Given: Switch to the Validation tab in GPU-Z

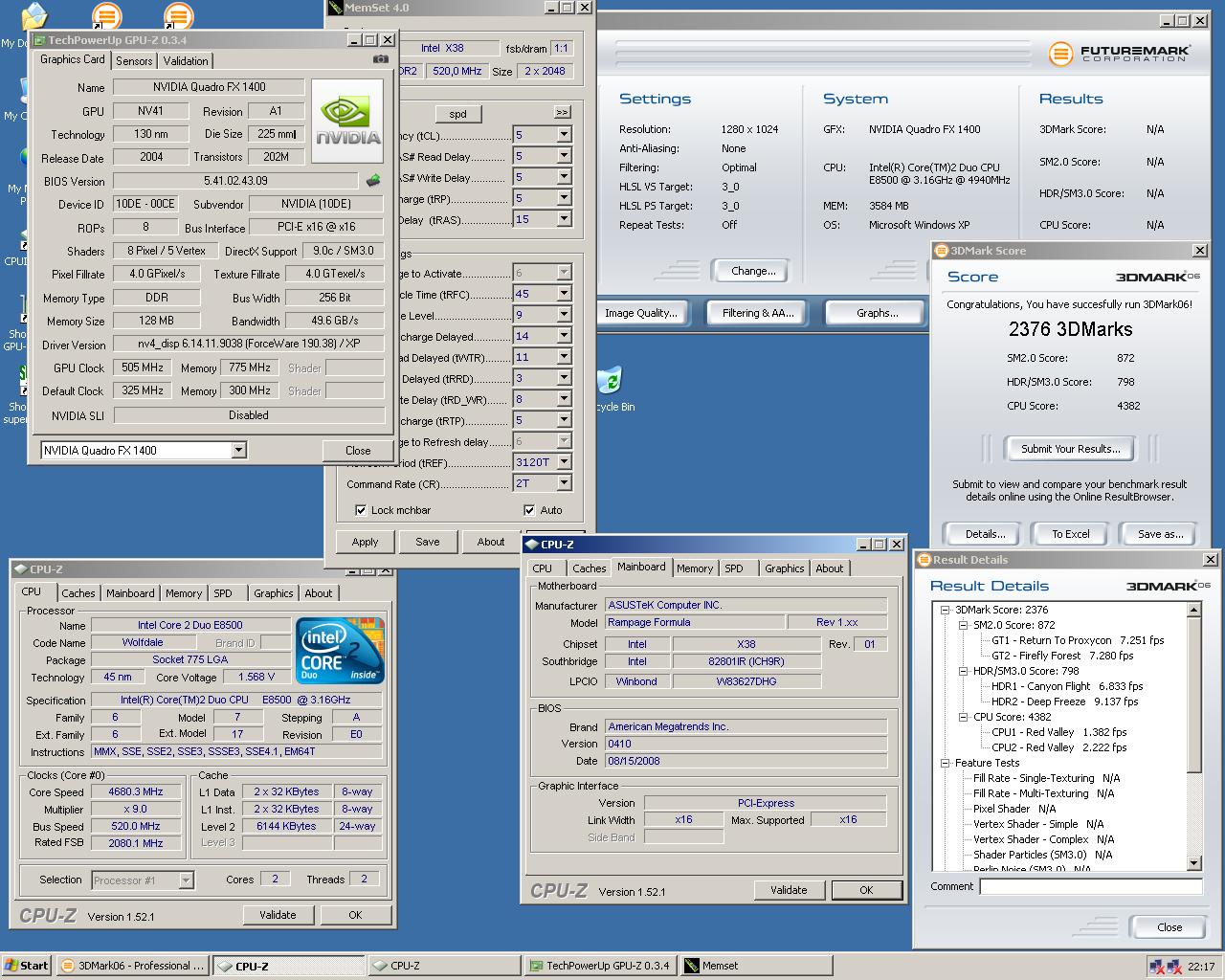Looking at the screenshot, I should [186, 60].
